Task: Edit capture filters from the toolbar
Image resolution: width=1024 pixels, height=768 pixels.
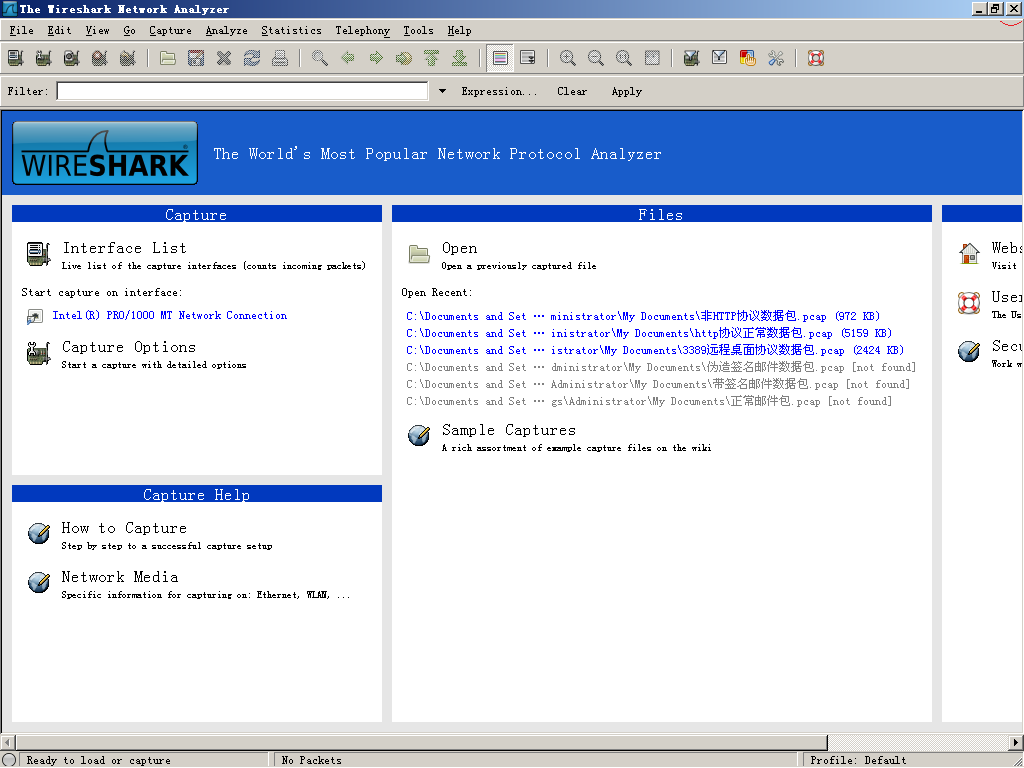Action: click(x=692, y=58)
